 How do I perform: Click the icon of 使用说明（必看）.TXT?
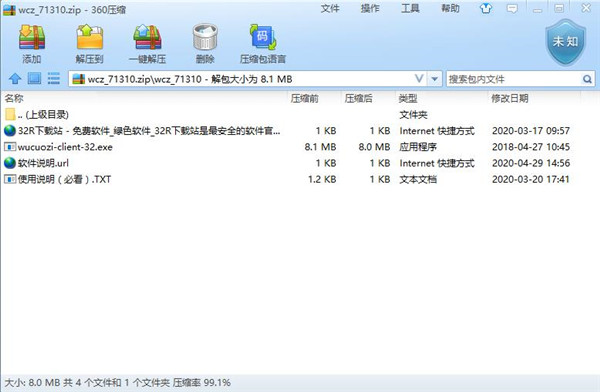(10, 179)
